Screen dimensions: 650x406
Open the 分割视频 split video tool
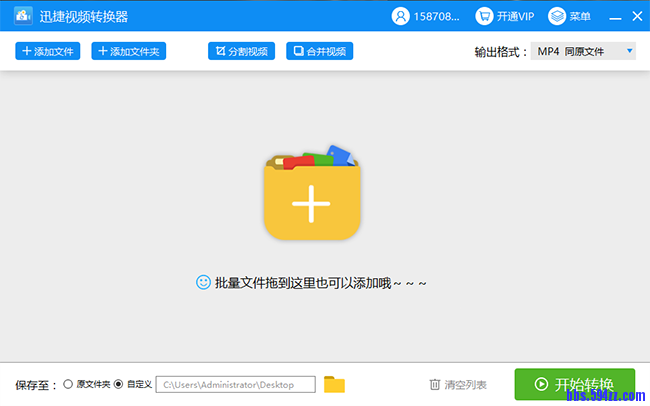click(x=241, y=51)
